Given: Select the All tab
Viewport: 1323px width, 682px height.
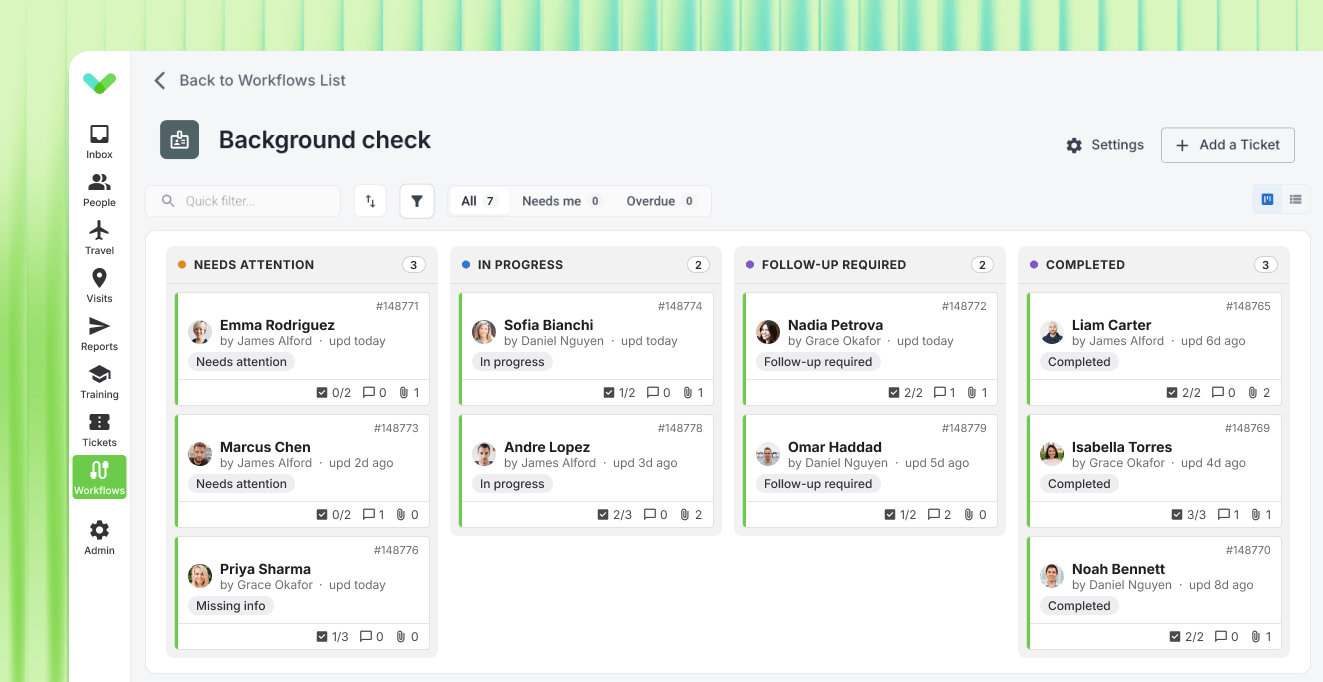Looking at the screenshot, I should [479, 201].
